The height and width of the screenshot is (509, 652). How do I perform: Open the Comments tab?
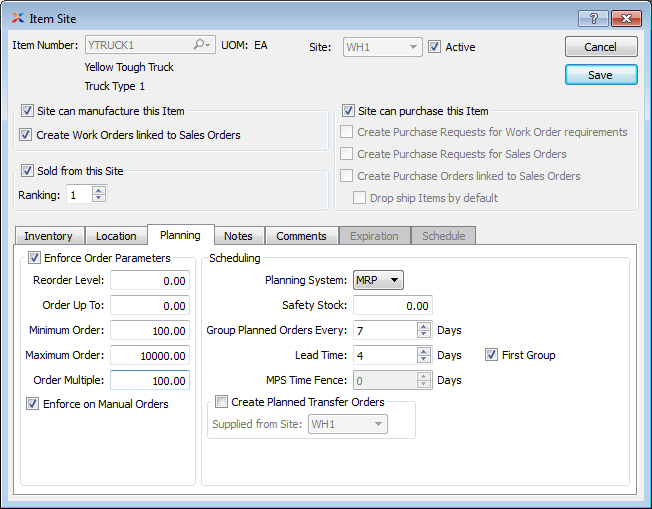(301, 236)
